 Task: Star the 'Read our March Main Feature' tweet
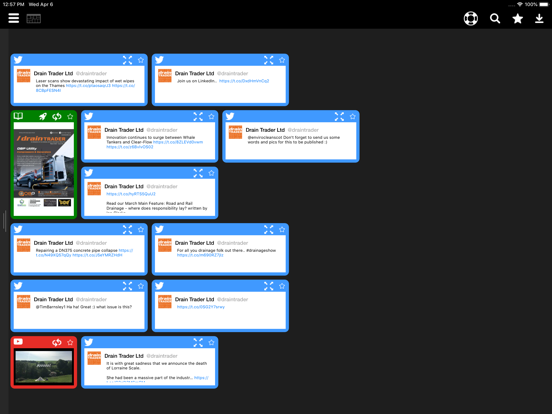click(x=211, y=173)
